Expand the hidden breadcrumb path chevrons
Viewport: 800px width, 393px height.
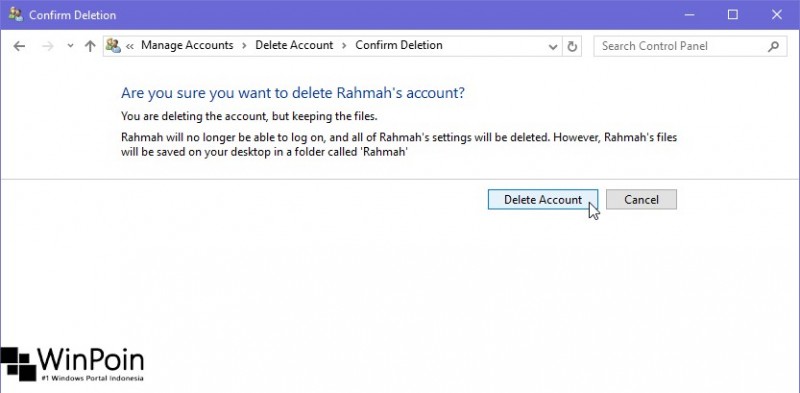point(130,46)
